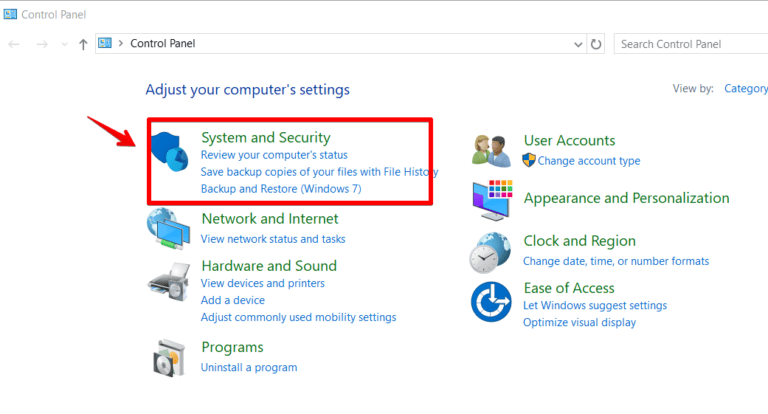Open the System and Security heading
Image resolution: width=768 pixels, height=414 pixels.
tap(265, 137)
